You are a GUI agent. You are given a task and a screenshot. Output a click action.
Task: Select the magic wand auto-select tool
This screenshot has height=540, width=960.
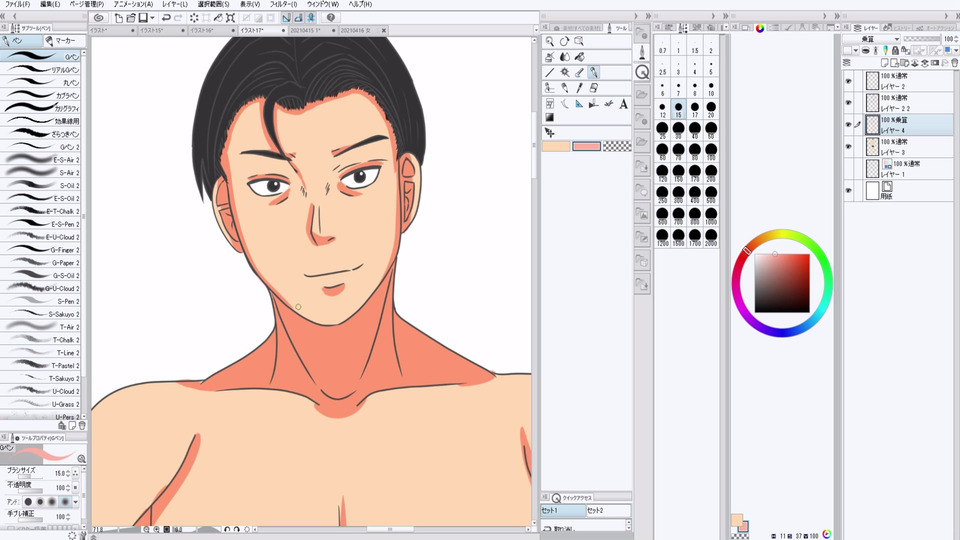564,72
